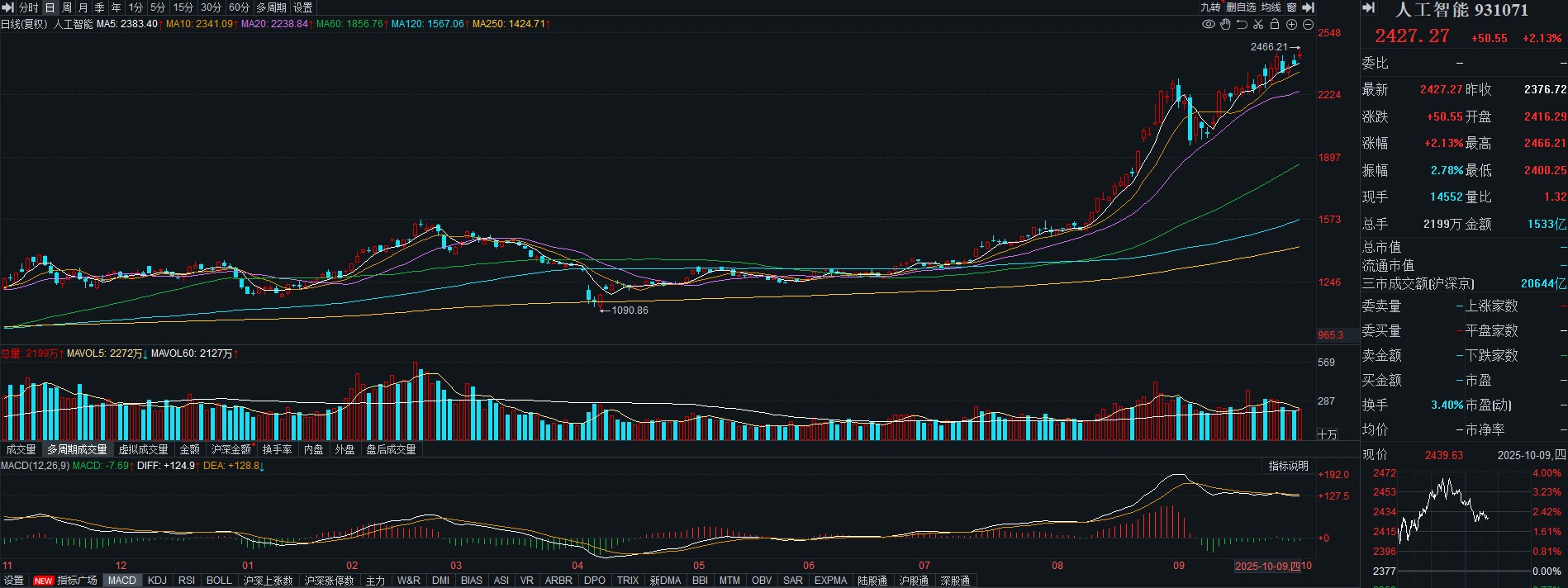Screen dimensions: 1568x588
Task: Select the 金额 amount tab
Action: pos(190,449)
